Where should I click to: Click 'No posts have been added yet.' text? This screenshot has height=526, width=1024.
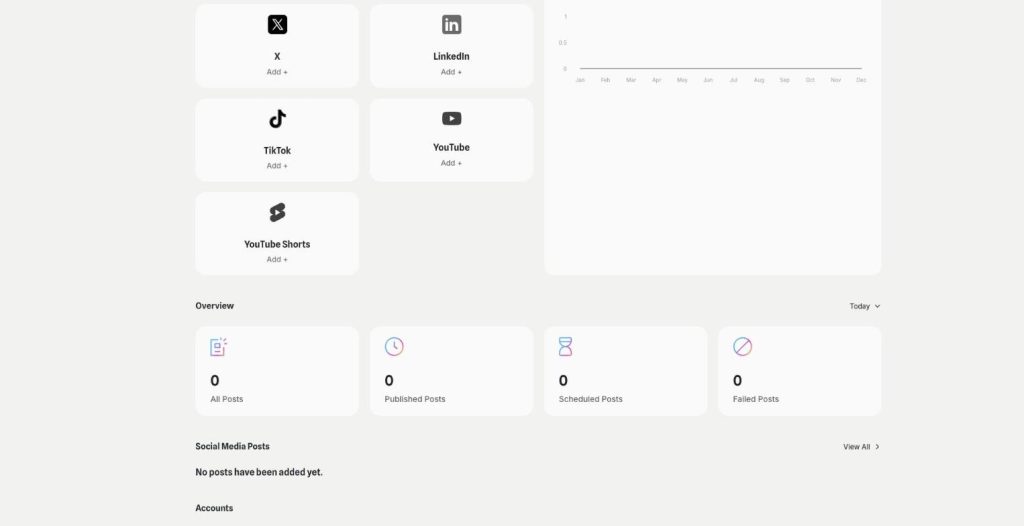[x=259, y=472]
